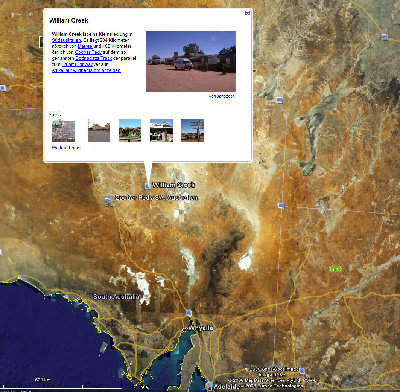Click the William Creek map label
This screenshot has width=400, height=392.
(173, 185)
